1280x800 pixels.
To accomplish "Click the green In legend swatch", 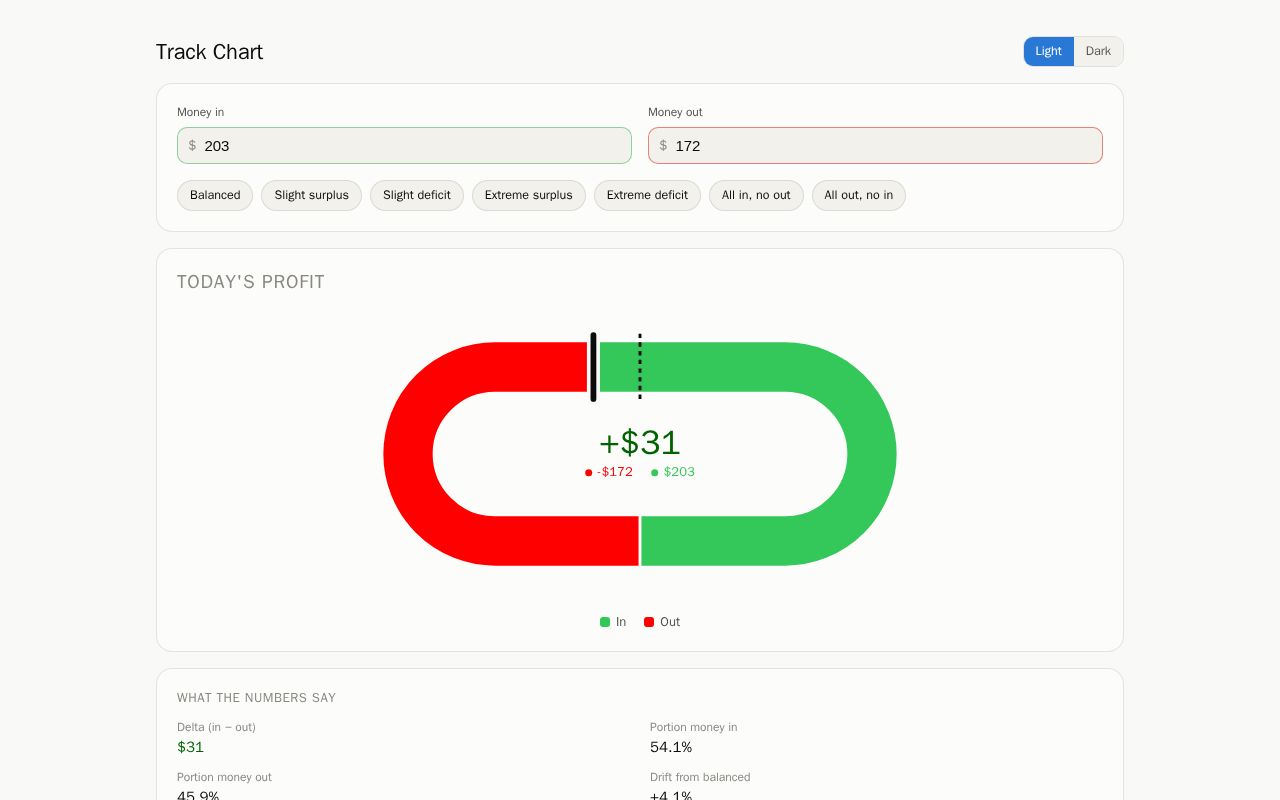I will (605, 622).
